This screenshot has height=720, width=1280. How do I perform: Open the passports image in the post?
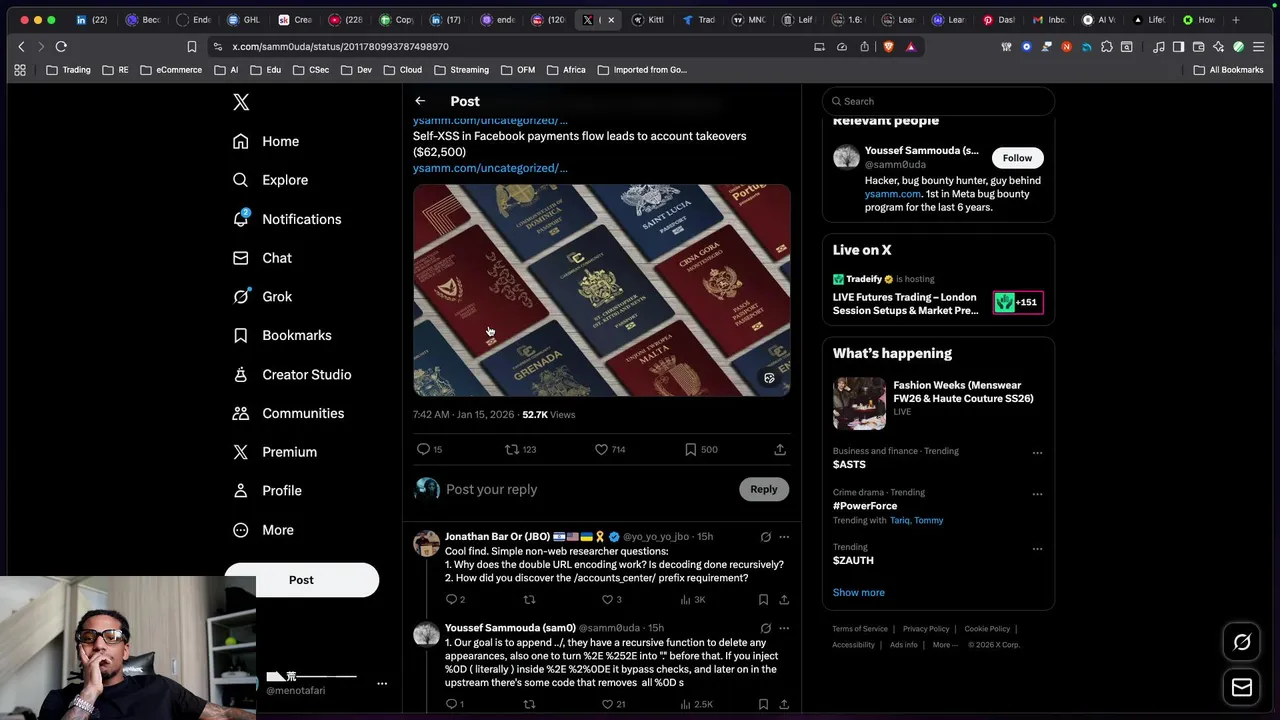point(601,290)
